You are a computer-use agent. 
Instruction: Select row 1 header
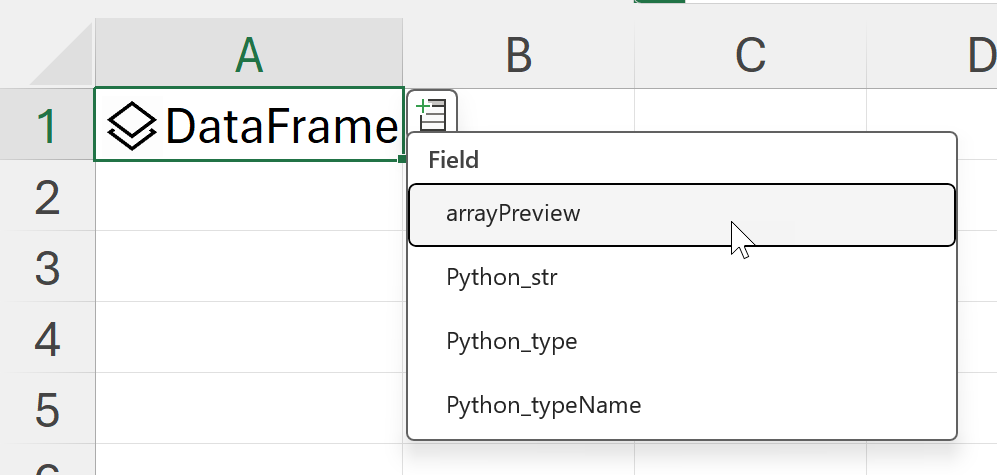click(47, 126)
